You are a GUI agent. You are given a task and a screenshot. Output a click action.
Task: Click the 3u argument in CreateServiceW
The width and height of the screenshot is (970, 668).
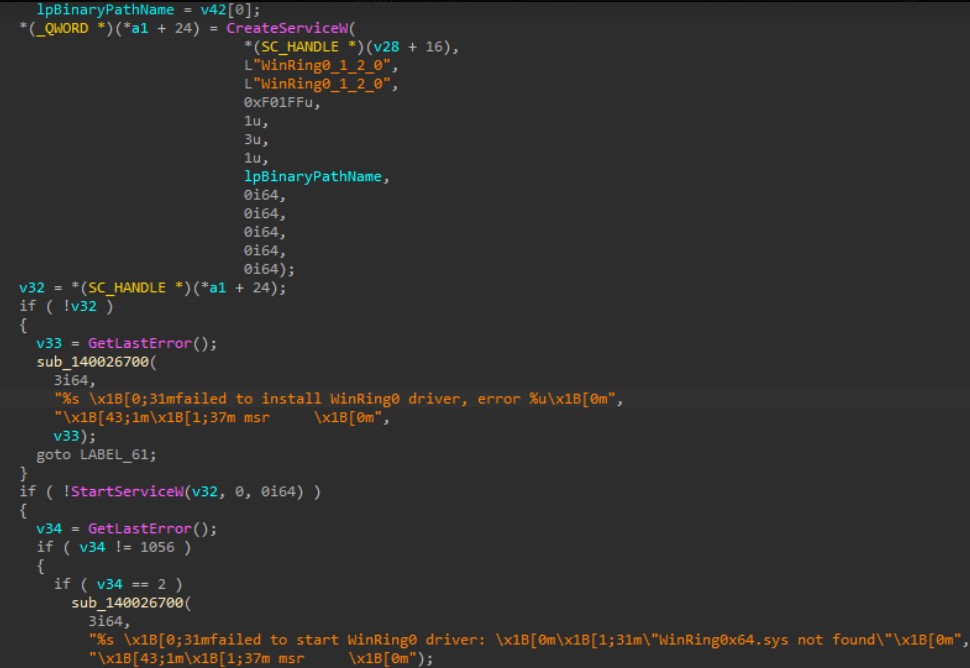253,139
